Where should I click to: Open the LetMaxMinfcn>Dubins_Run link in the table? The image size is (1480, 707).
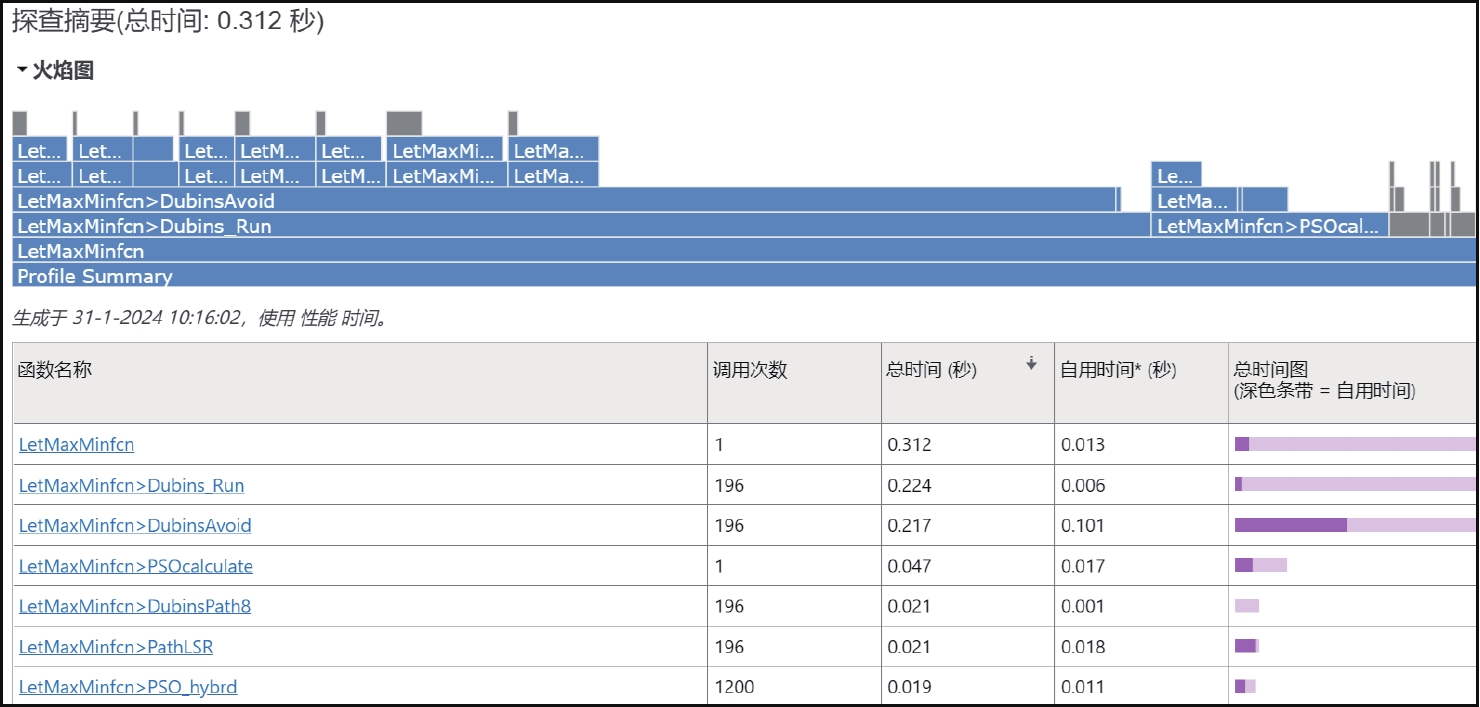(x=131, y=486)
